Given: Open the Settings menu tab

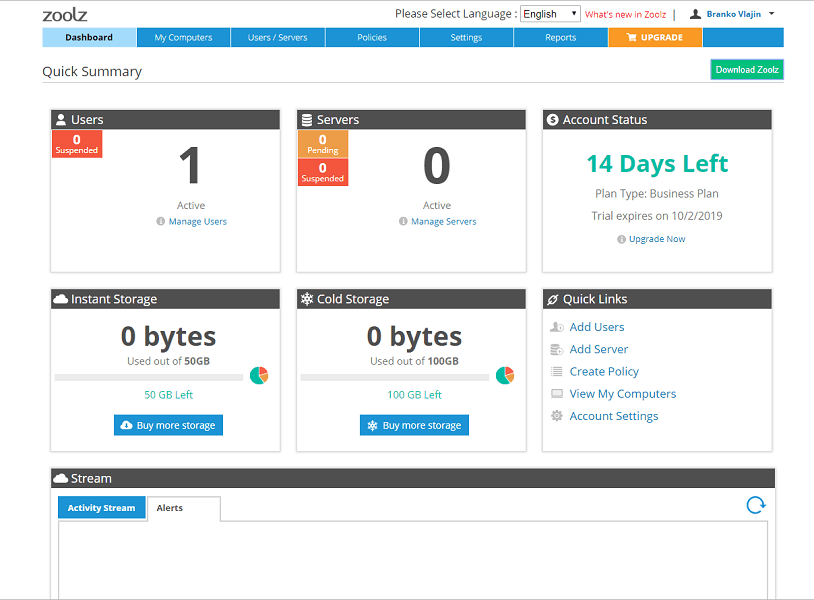Looking at the screenshot, I should (466, 37).
